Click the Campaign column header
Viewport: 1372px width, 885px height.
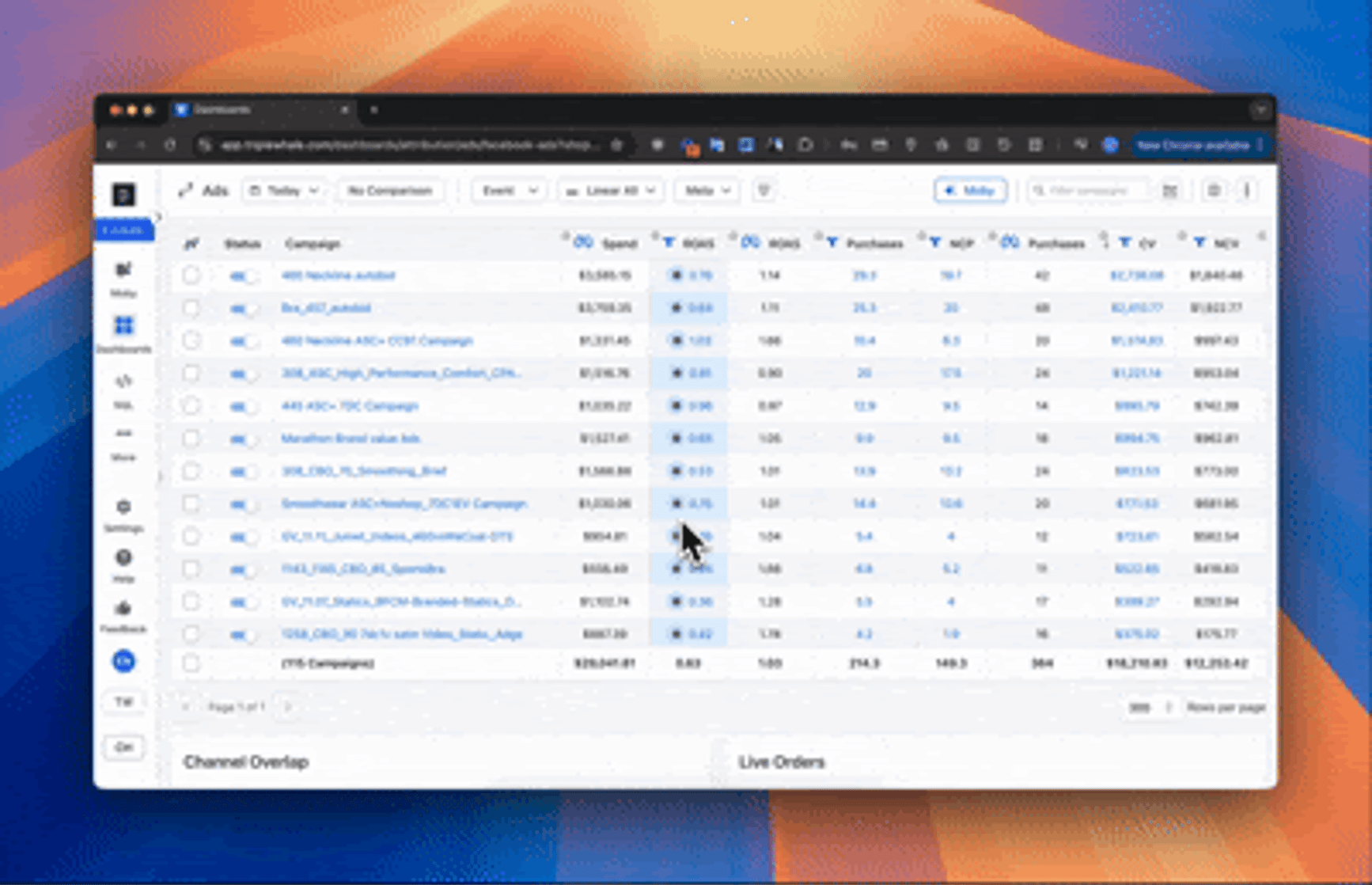point(313,244)
